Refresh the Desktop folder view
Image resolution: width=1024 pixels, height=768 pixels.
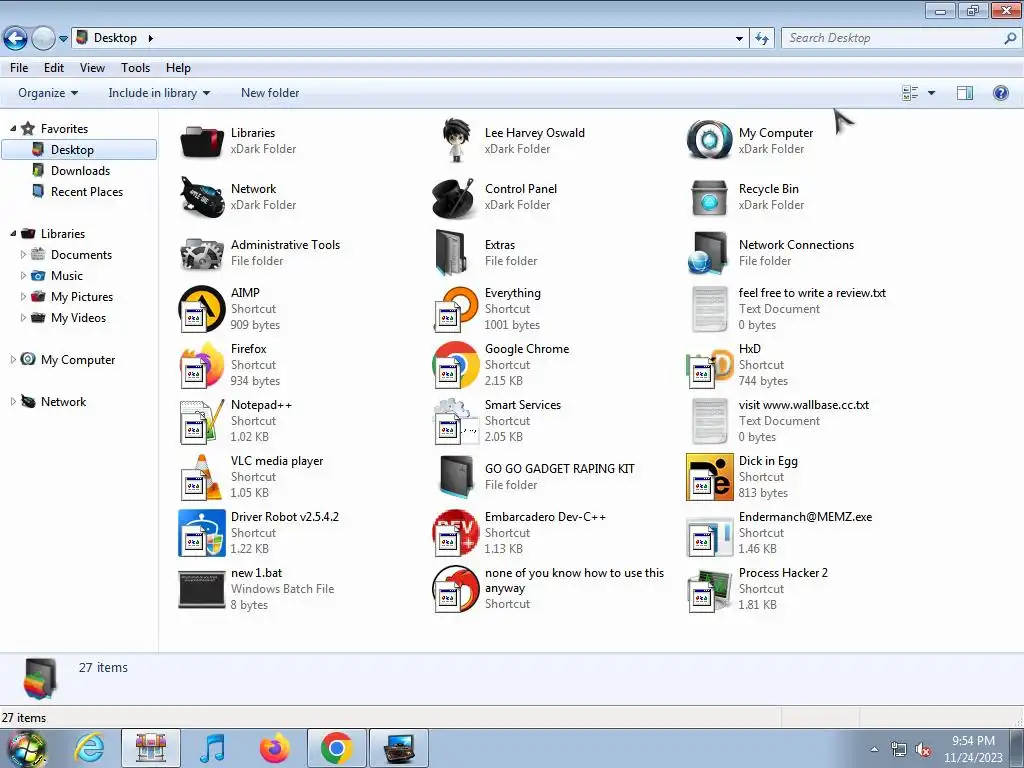pos(761,39)
